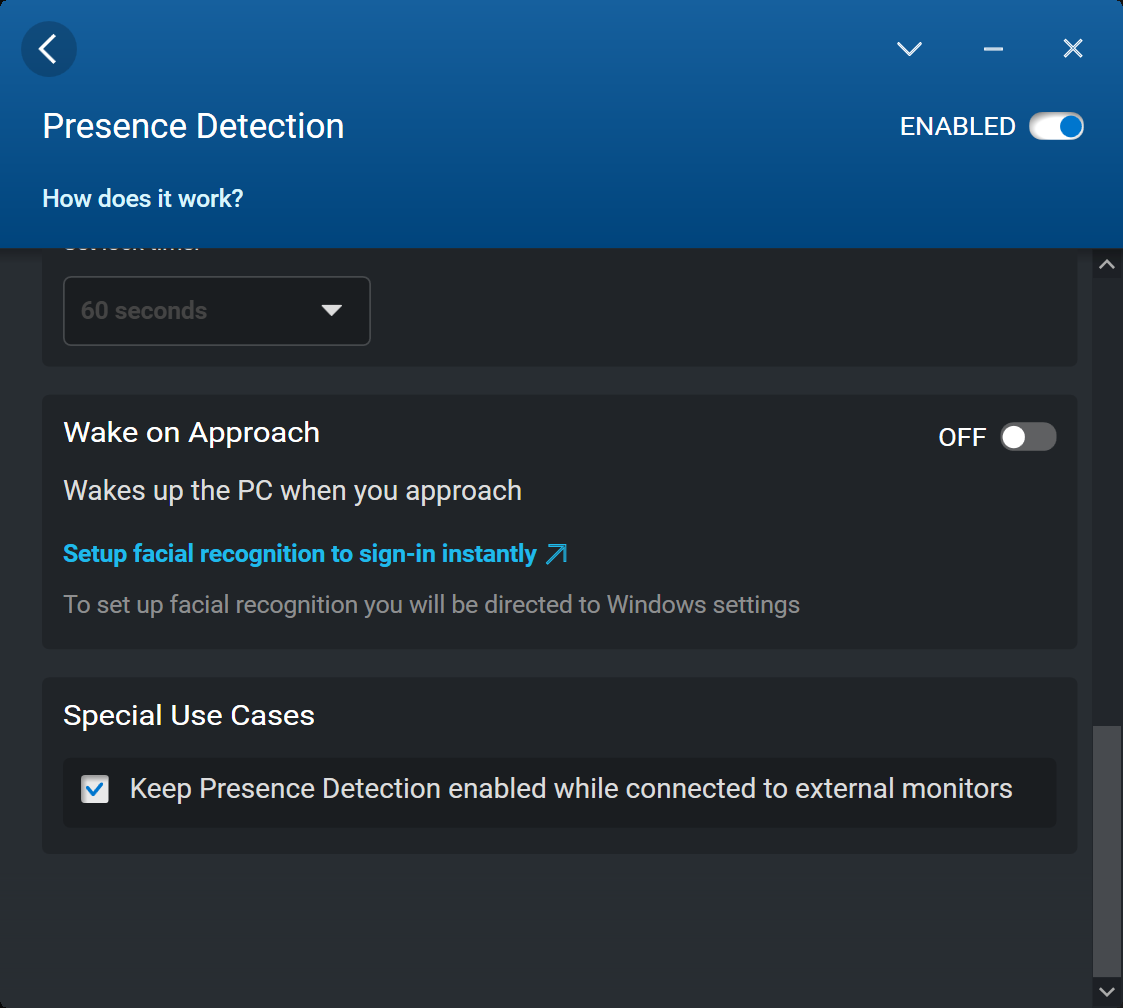Go back using the back arrow
The image size is (1123, 1008).
tap(48, 48)
